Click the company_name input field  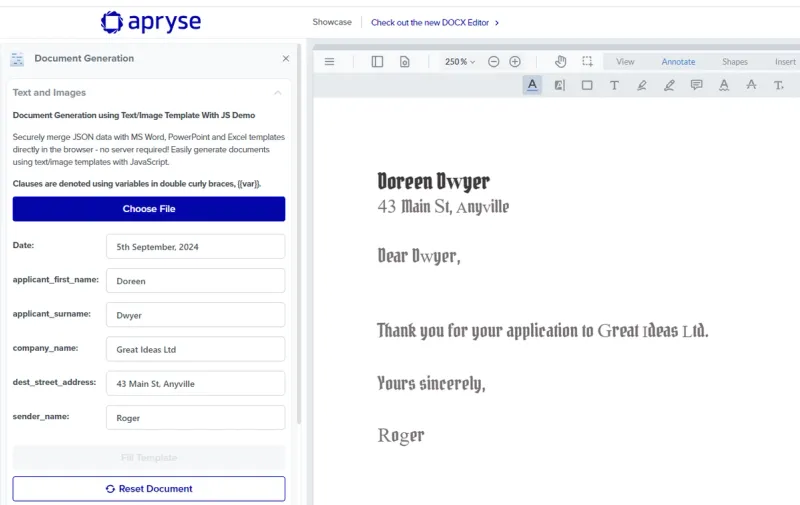point(195,349)
